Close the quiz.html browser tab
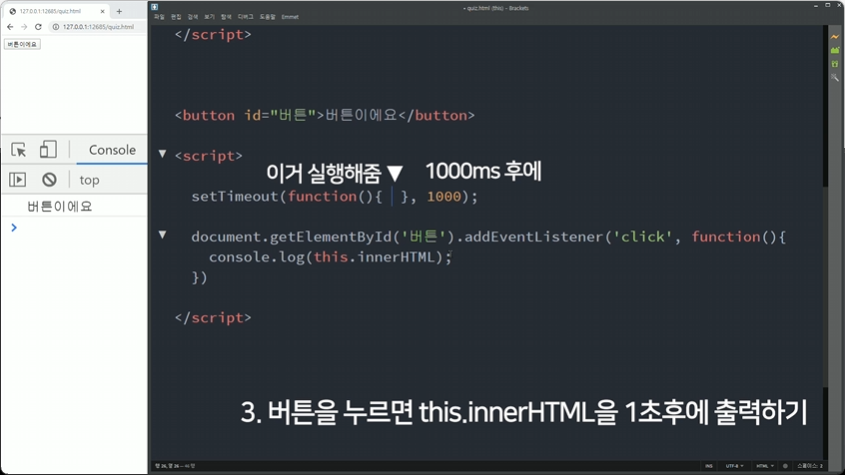 click(102, 11)
